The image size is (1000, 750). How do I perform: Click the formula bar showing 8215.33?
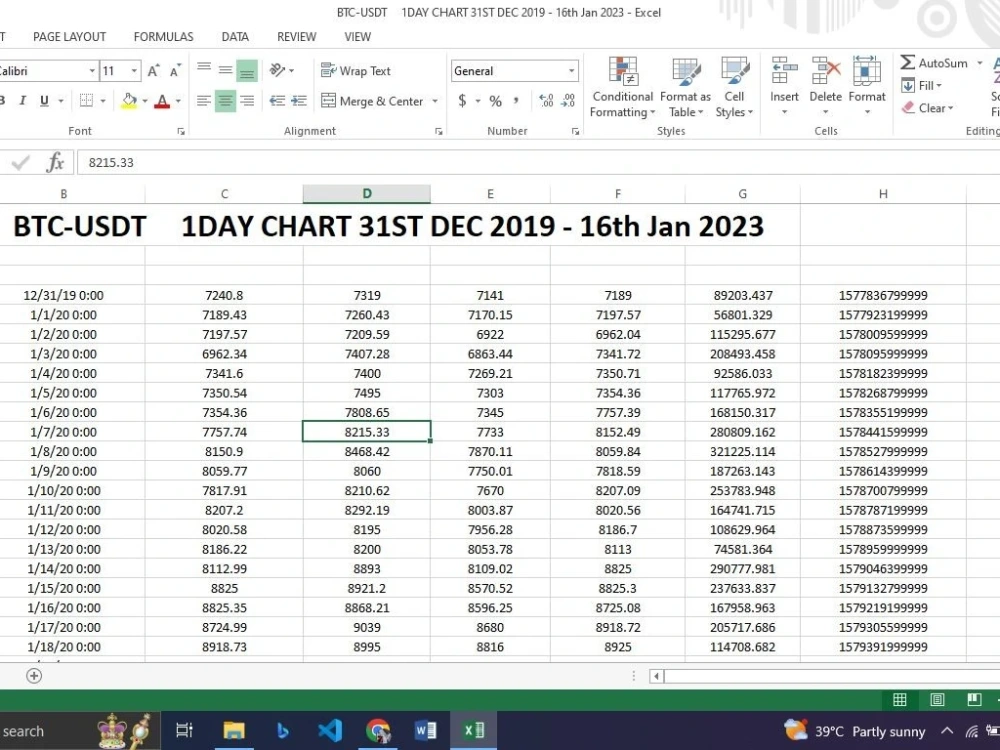tap(538, 163)
